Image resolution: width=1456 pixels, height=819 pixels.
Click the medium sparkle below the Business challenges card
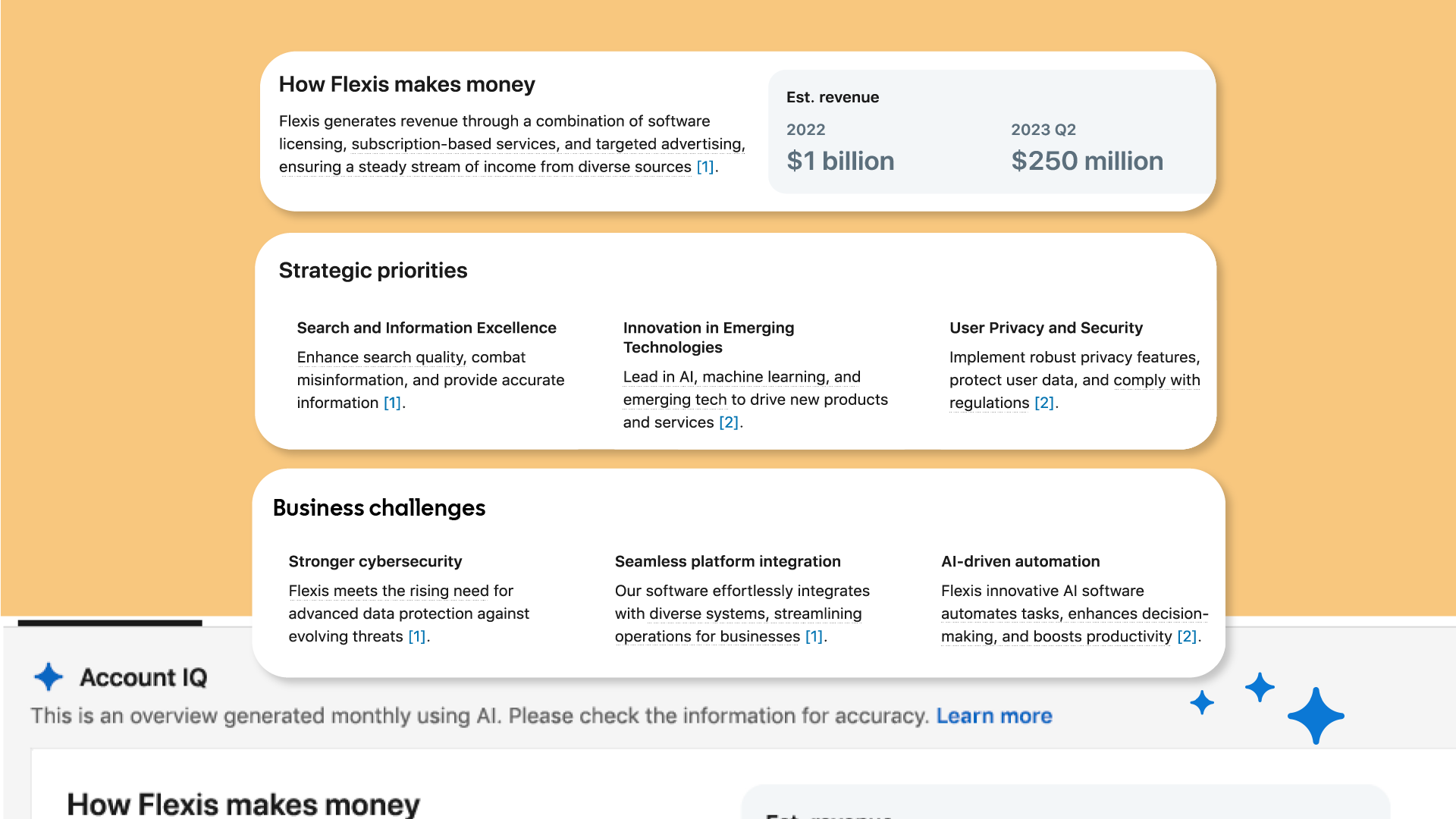click(x=1260, y=687)
